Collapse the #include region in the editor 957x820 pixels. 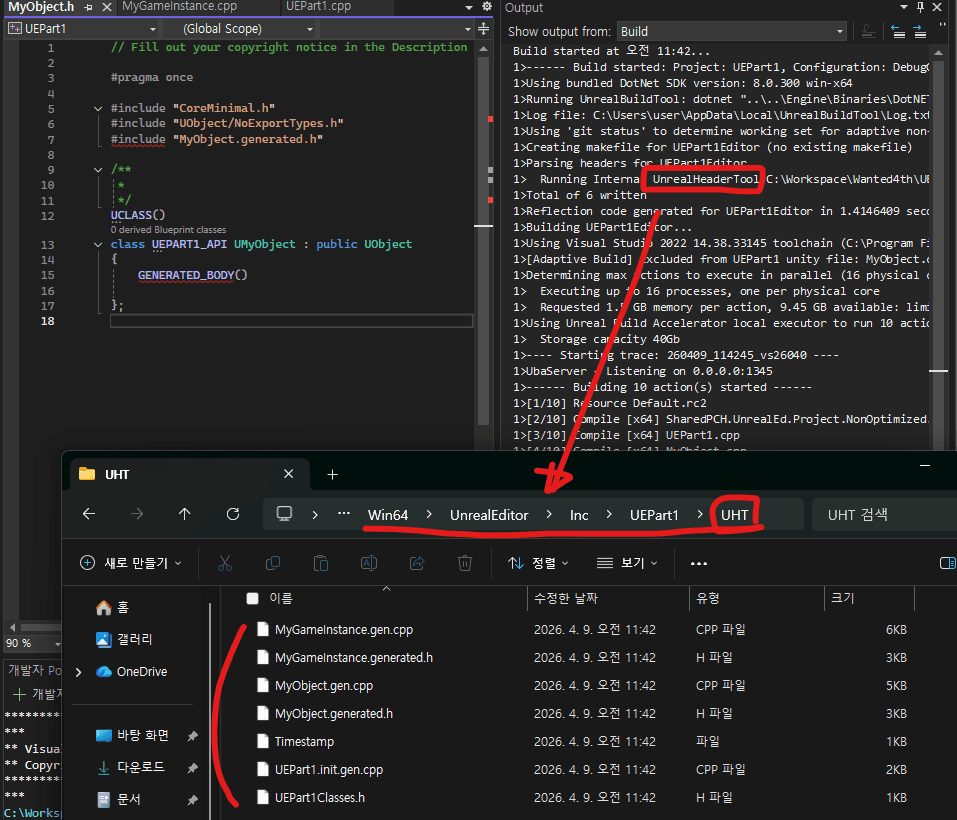coord(98,108)
